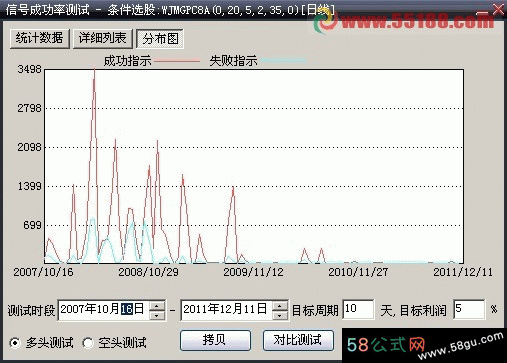This screenshot has width=507, height=363.
Task: Click the end date field 2011年12月11日
Action: point(226,310)
